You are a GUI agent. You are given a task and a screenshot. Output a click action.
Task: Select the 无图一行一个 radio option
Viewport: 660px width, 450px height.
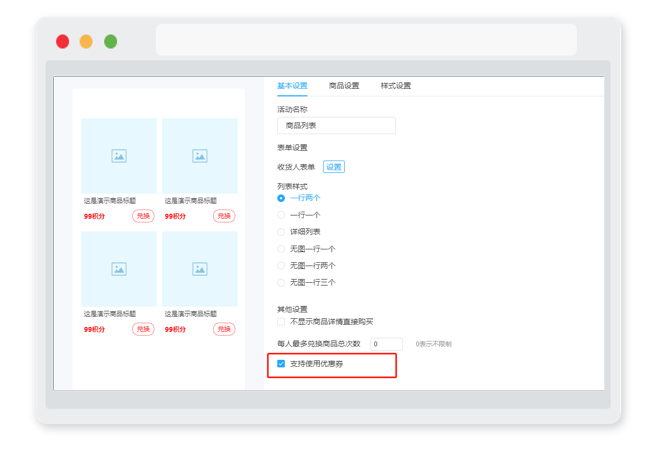[x=281, y=249]
